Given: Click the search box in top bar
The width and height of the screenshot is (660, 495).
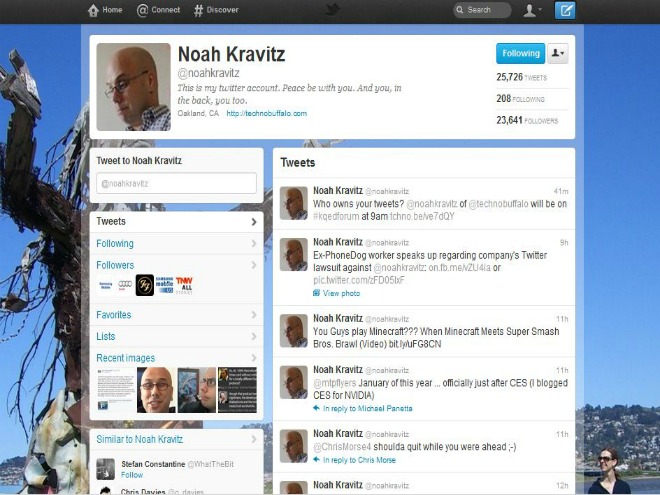Looking at the screenshot, I should pos(482,10).
